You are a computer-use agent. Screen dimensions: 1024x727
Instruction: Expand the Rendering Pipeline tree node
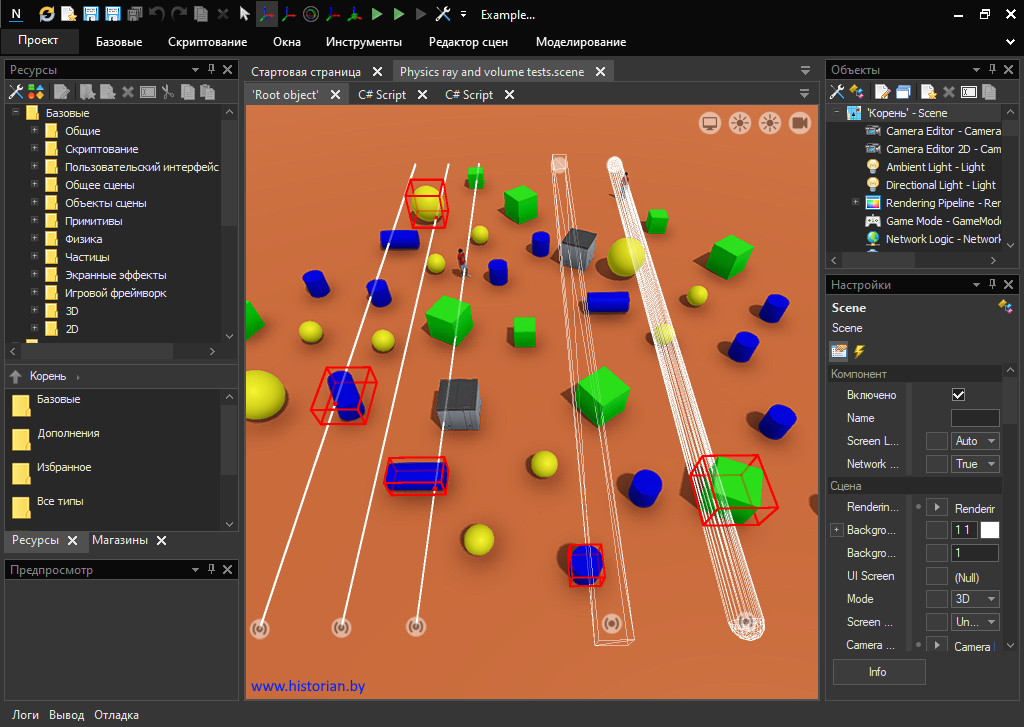pyautogui.click(x=856, y=203)
